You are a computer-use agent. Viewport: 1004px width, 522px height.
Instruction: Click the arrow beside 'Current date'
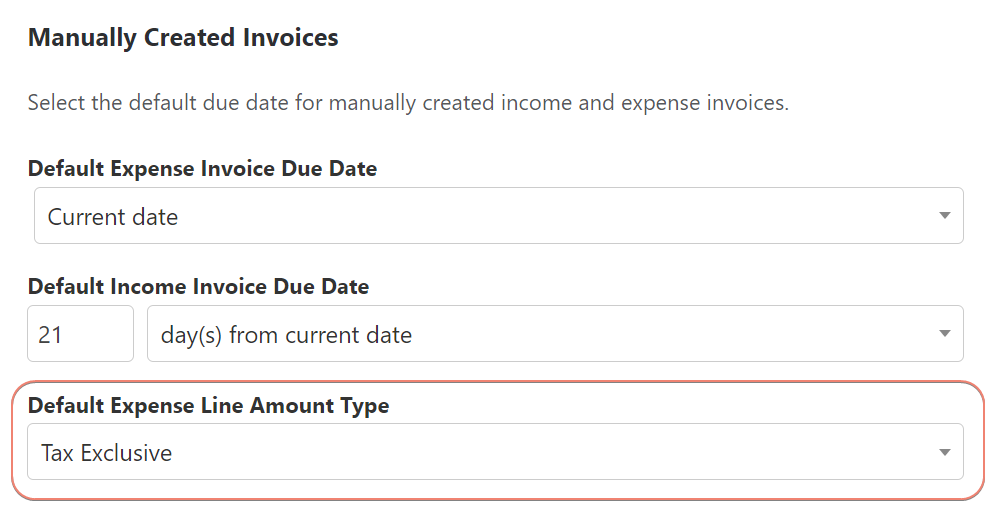point(944,216)
